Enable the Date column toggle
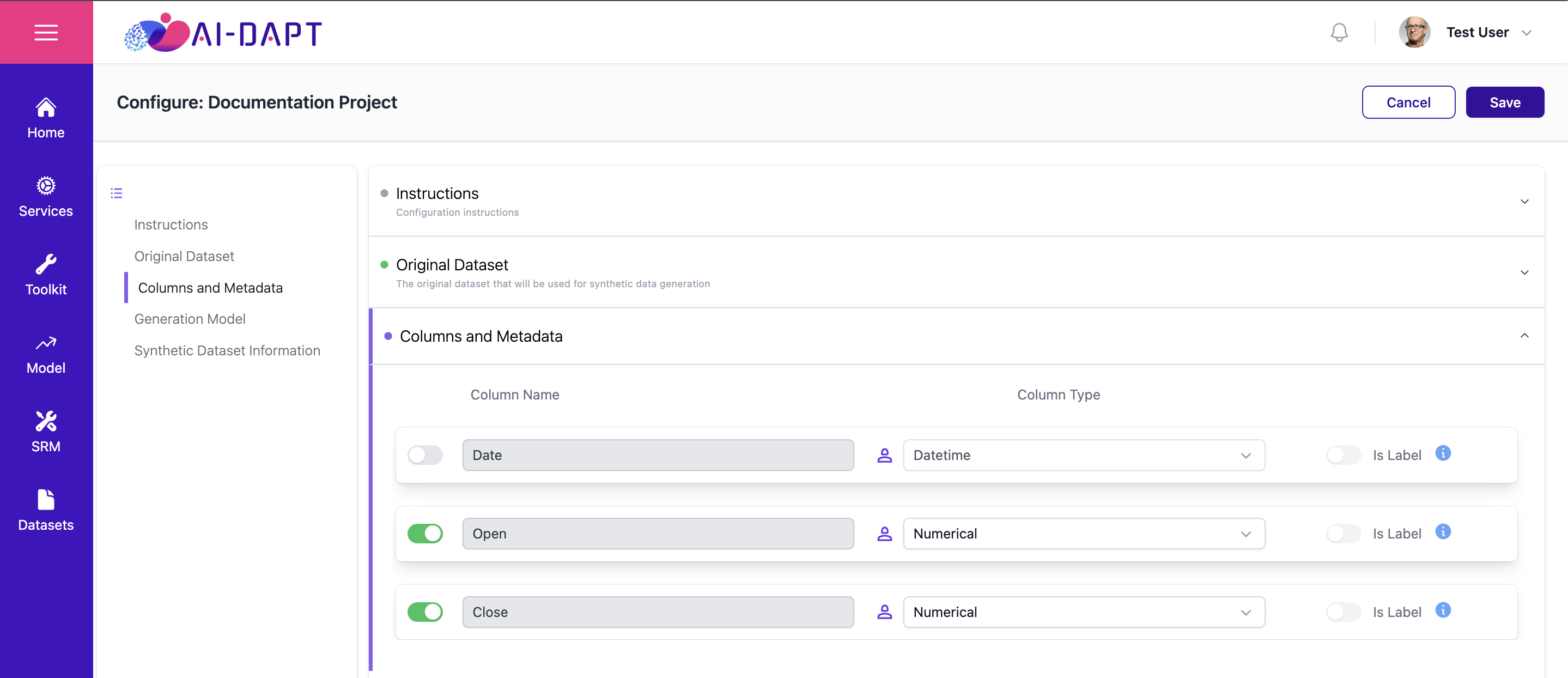 coord(425,455)
